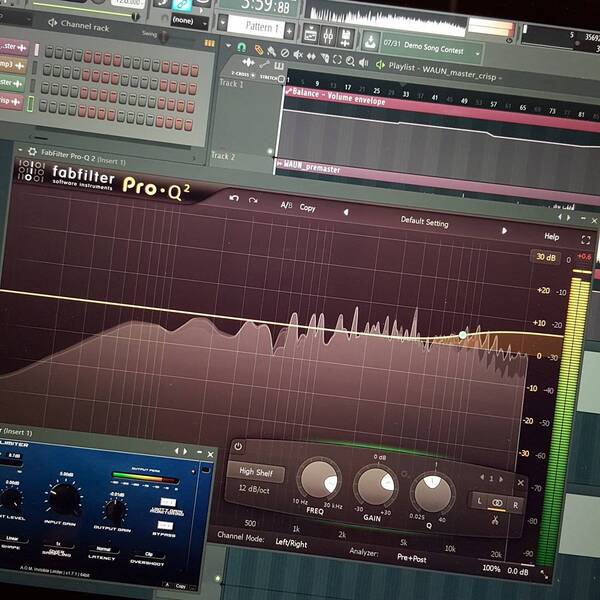Delete the selected EQ band
600x600 pixels.
click(x=520, y=483)
